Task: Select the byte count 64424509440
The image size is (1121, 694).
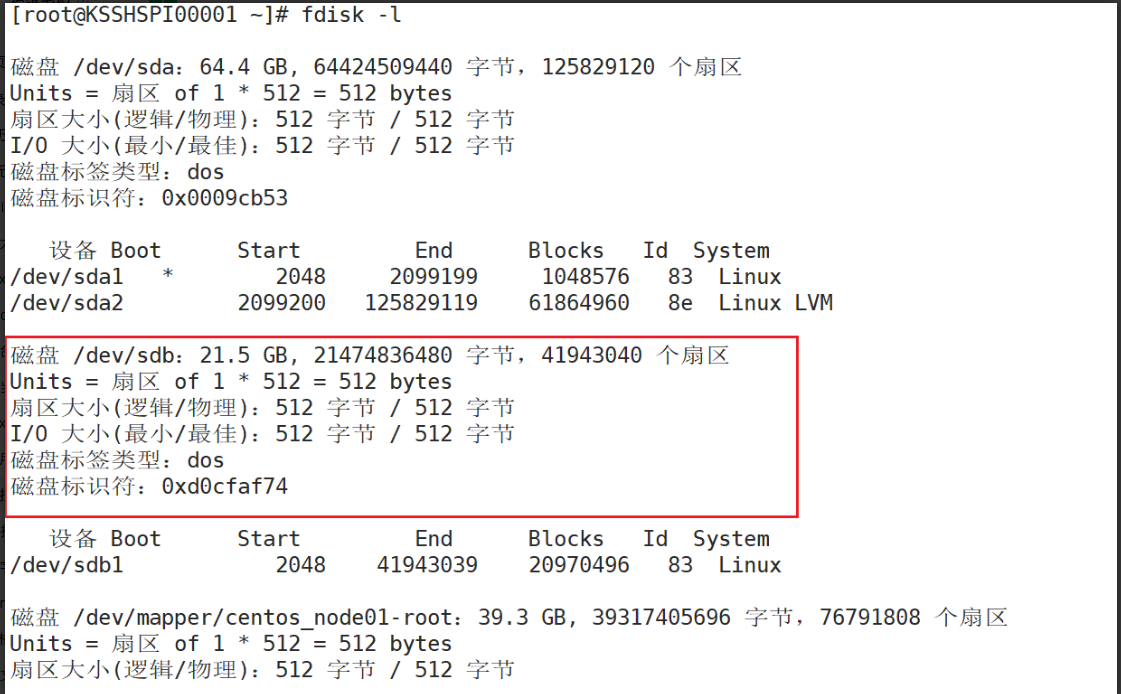Action: [382, 67]
